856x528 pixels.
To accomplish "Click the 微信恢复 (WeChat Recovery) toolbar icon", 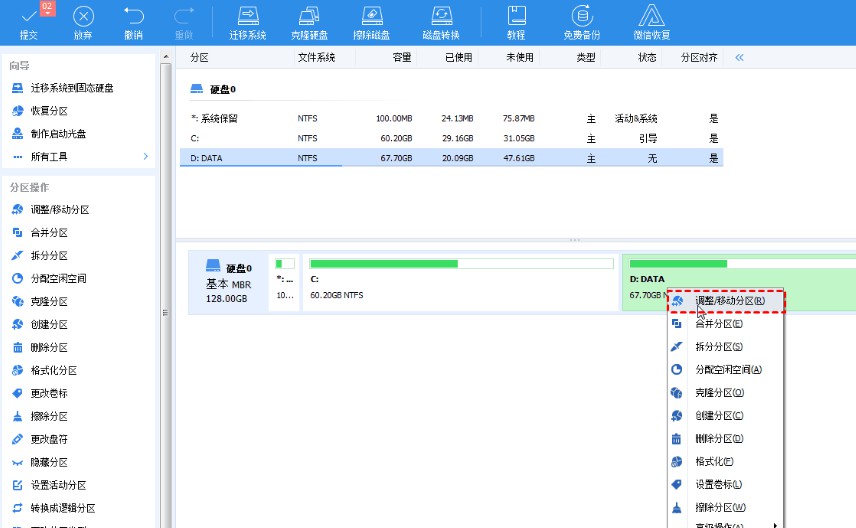I will [653, 17].
